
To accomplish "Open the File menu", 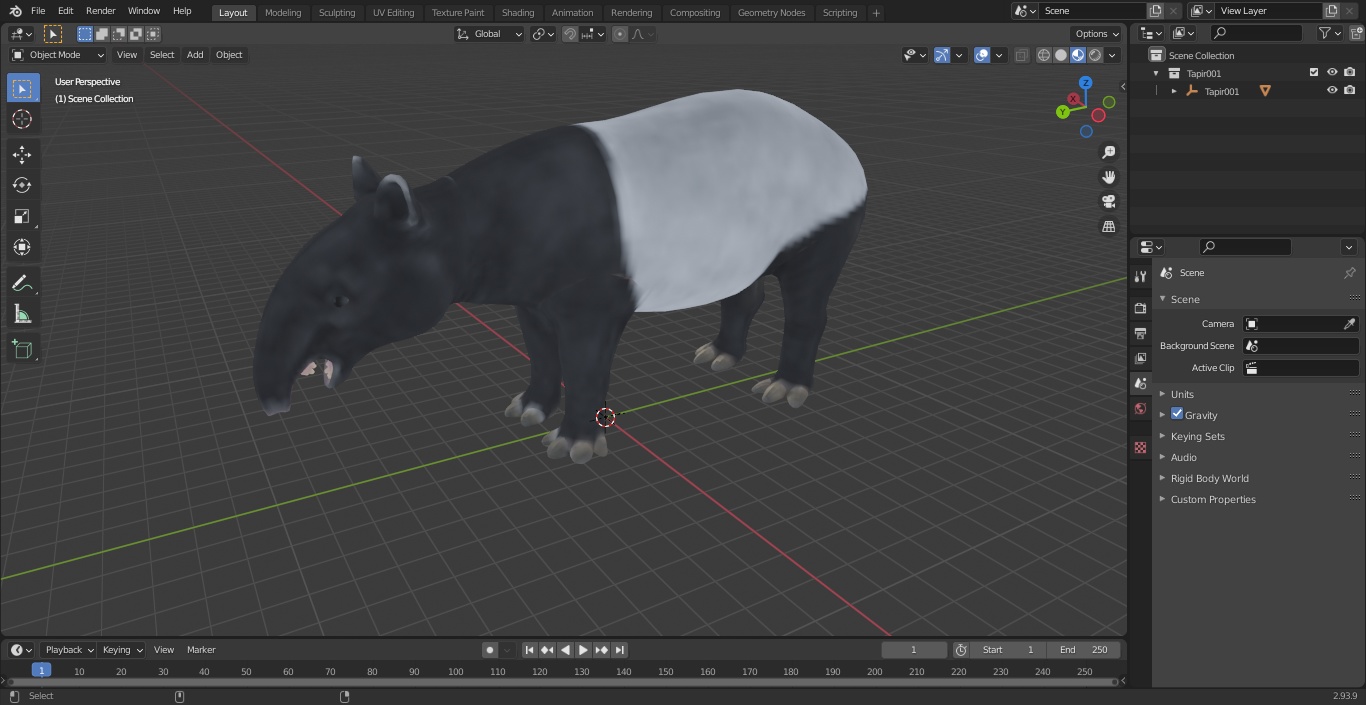I will click(38, 11).
